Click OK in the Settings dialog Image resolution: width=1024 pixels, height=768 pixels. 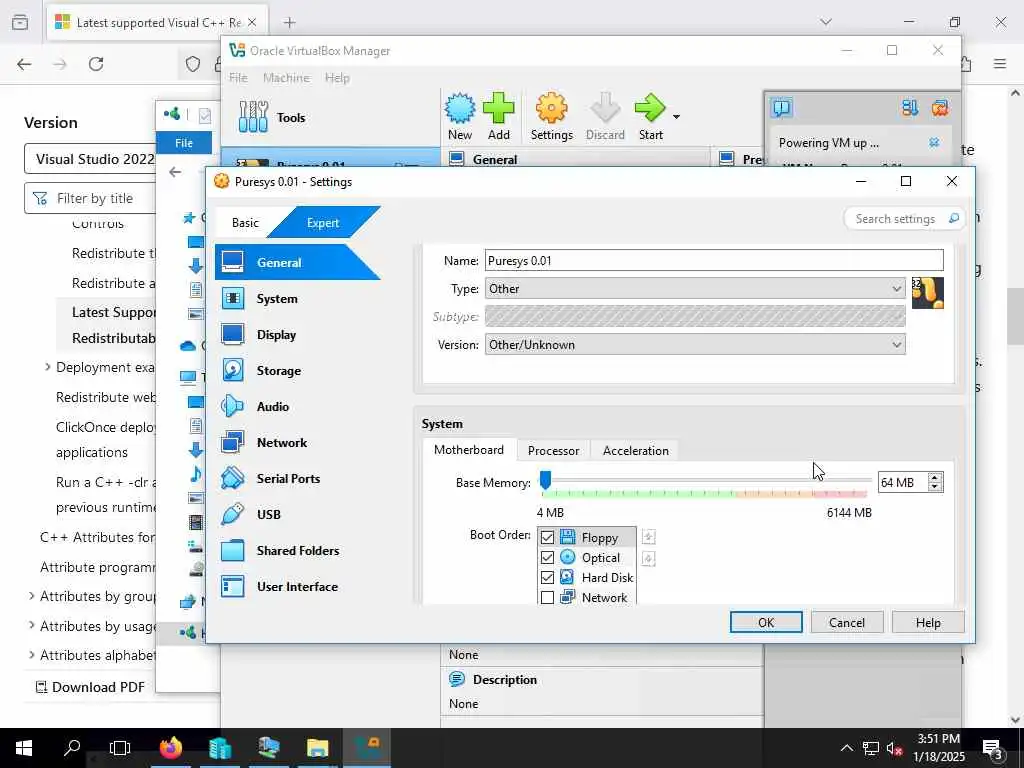pos(766,622)
